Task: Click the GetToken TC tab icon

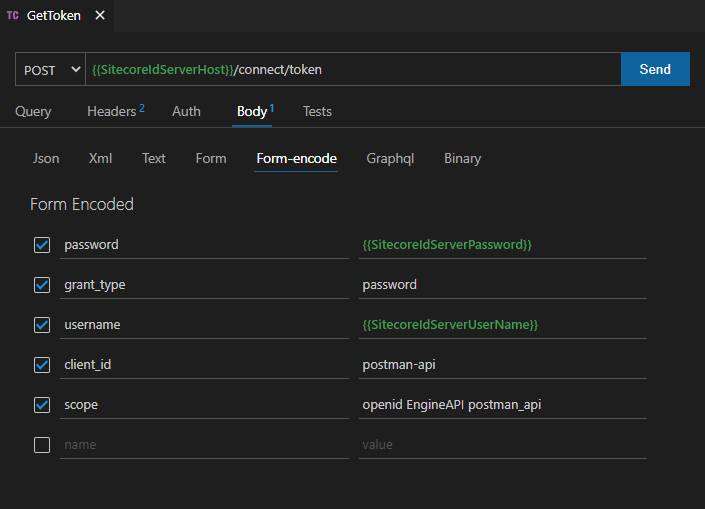Action: [13, 16]
